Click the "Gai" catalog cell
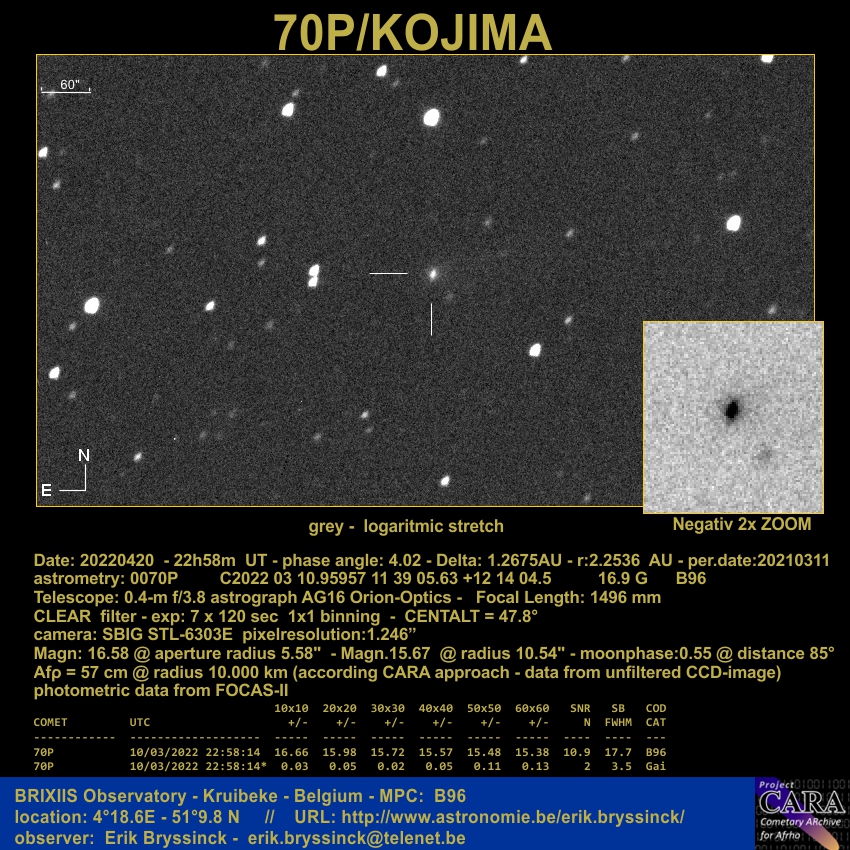The height and width of the screenshot is (850, 850). point(656,767)
